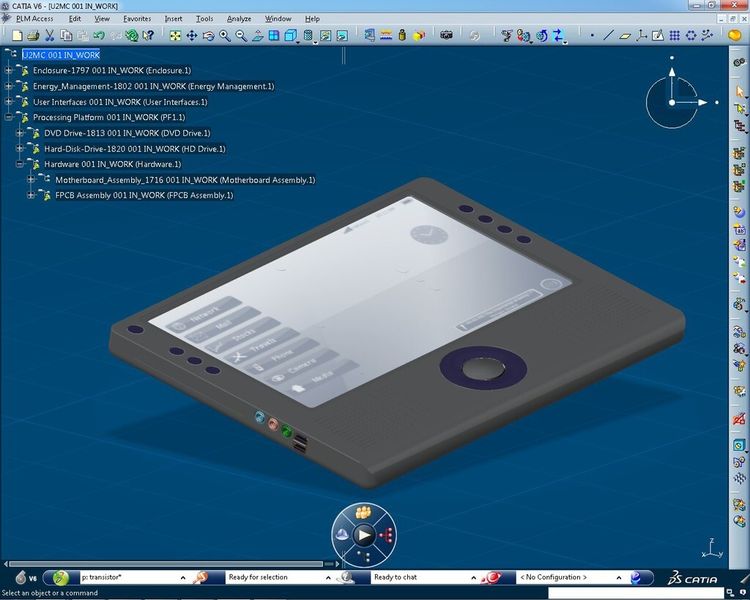Open the PLM Access menu
750x600 pixels.
(34, 19)
